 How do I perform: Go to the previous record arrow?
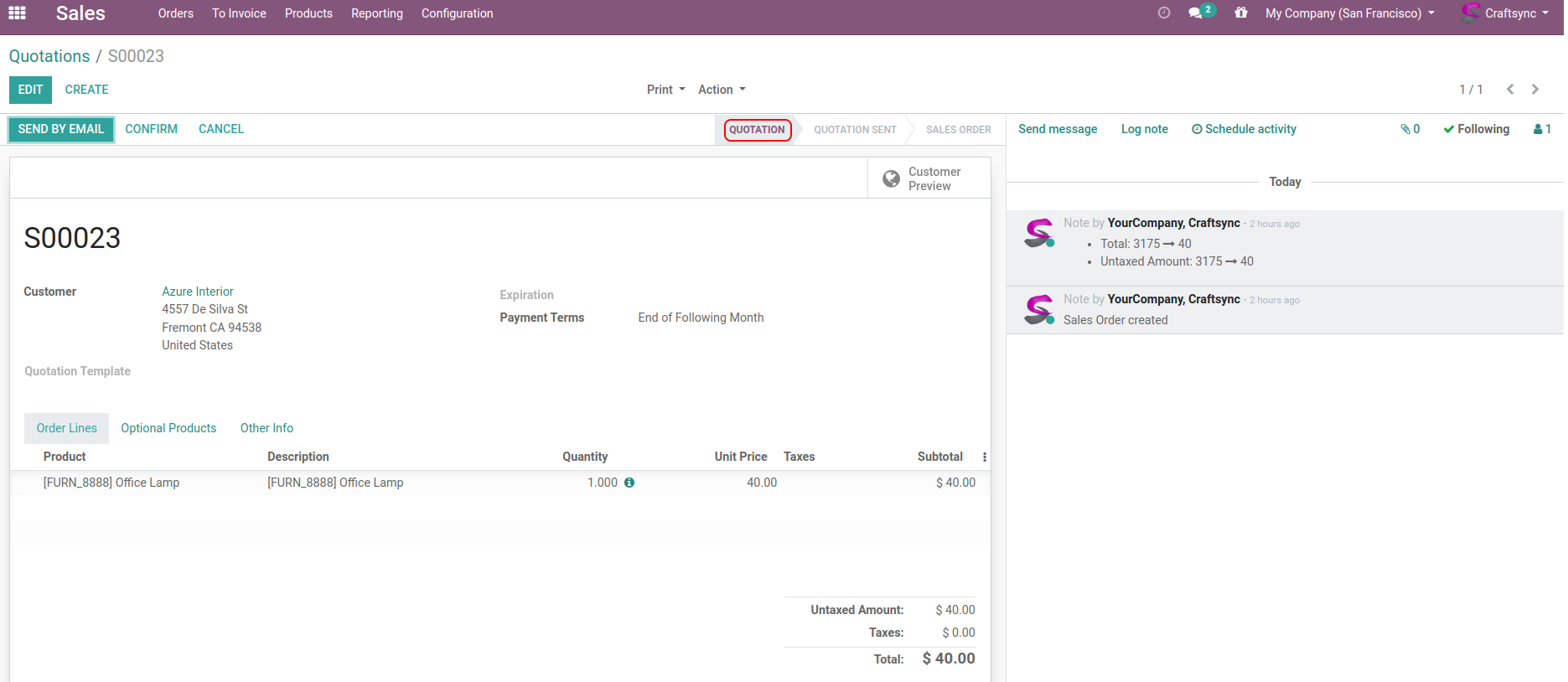coord(1509,90)
